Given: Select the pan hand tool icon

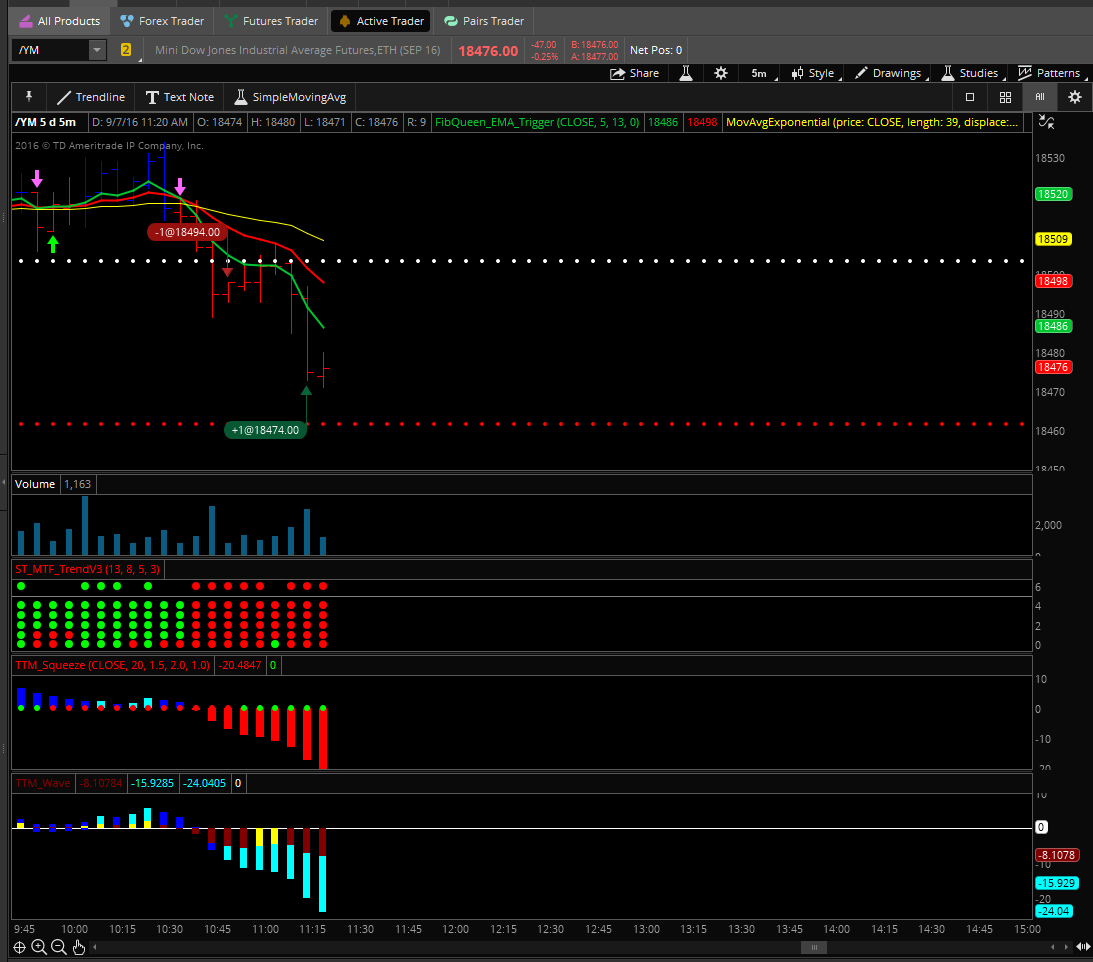Looking at the screenshot, I should (78, 947).
